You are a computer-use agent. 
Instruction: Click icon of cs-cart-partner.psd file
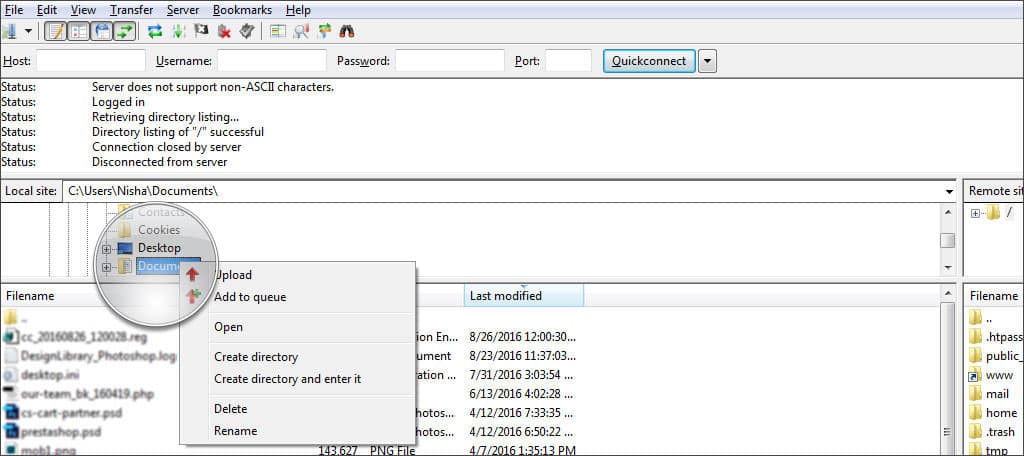tap(11, 413)
